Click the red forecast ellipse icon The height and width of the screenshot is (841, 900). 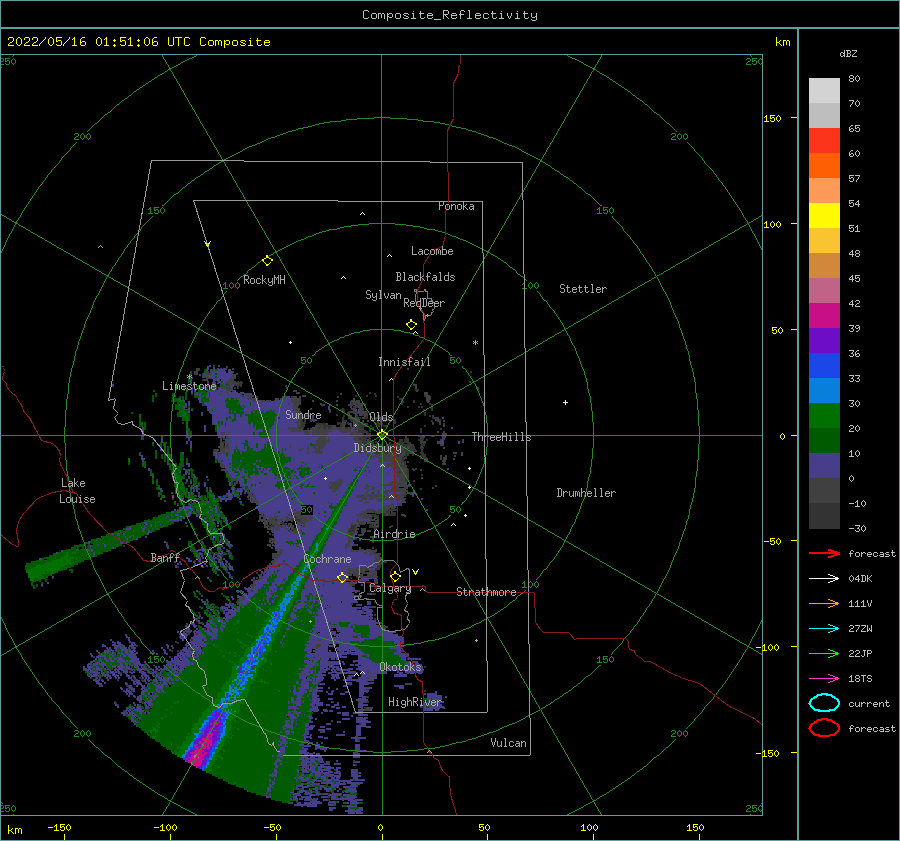pyautogui.click(x=824, y=728)
